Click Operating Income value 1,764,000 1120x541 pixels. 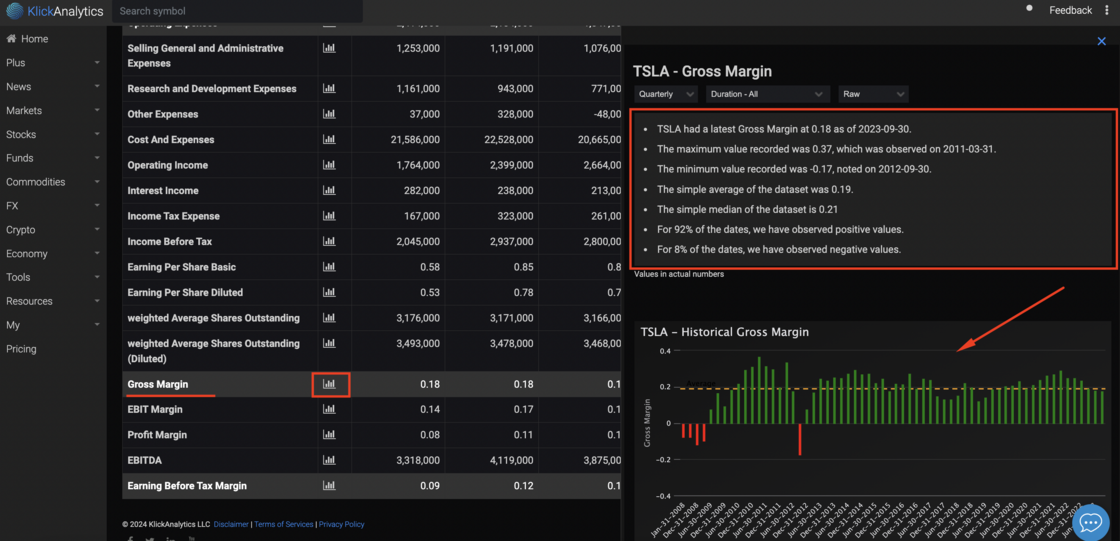pyautogui.click(x=416, y=165)
